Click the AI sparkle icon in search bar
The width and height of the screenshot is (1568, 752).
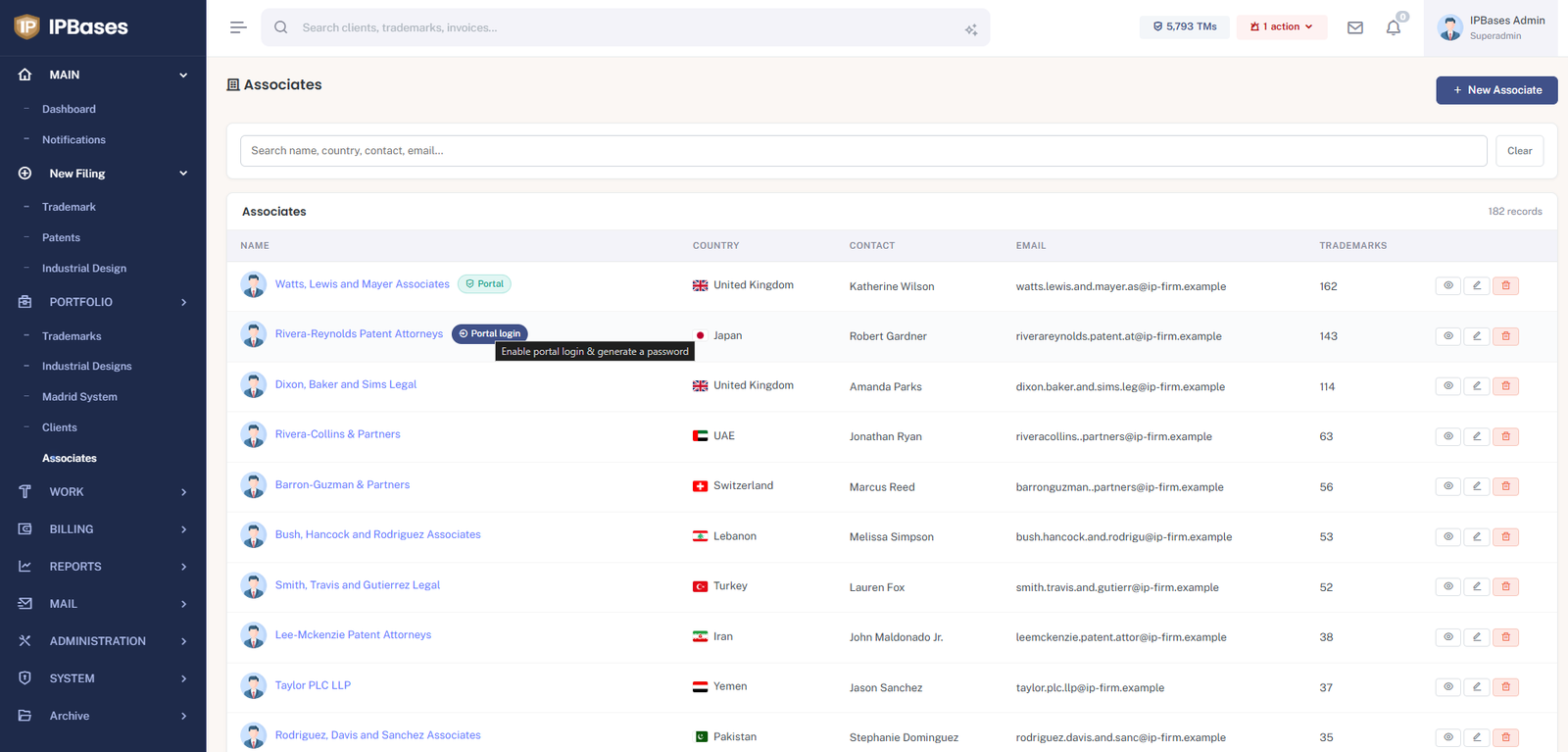971,29
